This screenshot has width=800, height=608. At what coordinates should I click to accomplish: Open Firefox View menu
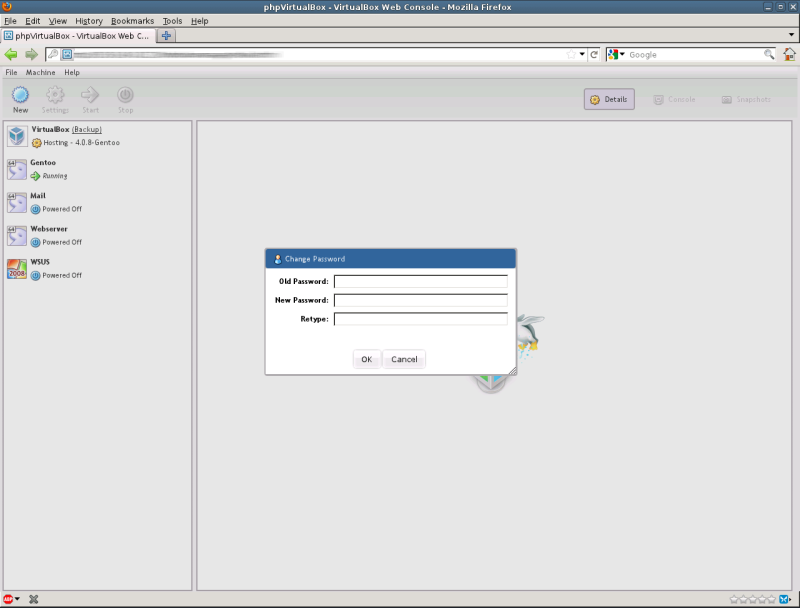58,21
